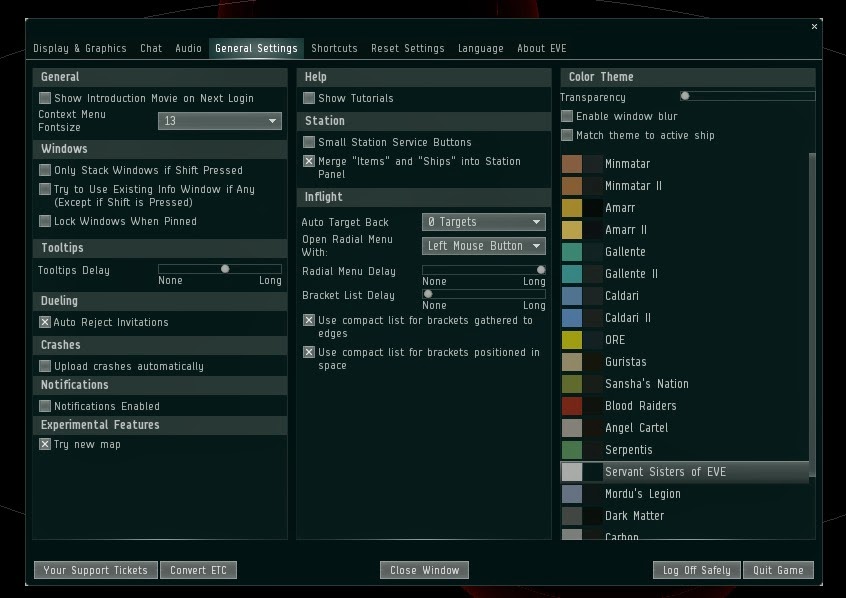Click the color theme list scrollbar
This screenshot has height=598, width=846.
[x=812, y=315]
